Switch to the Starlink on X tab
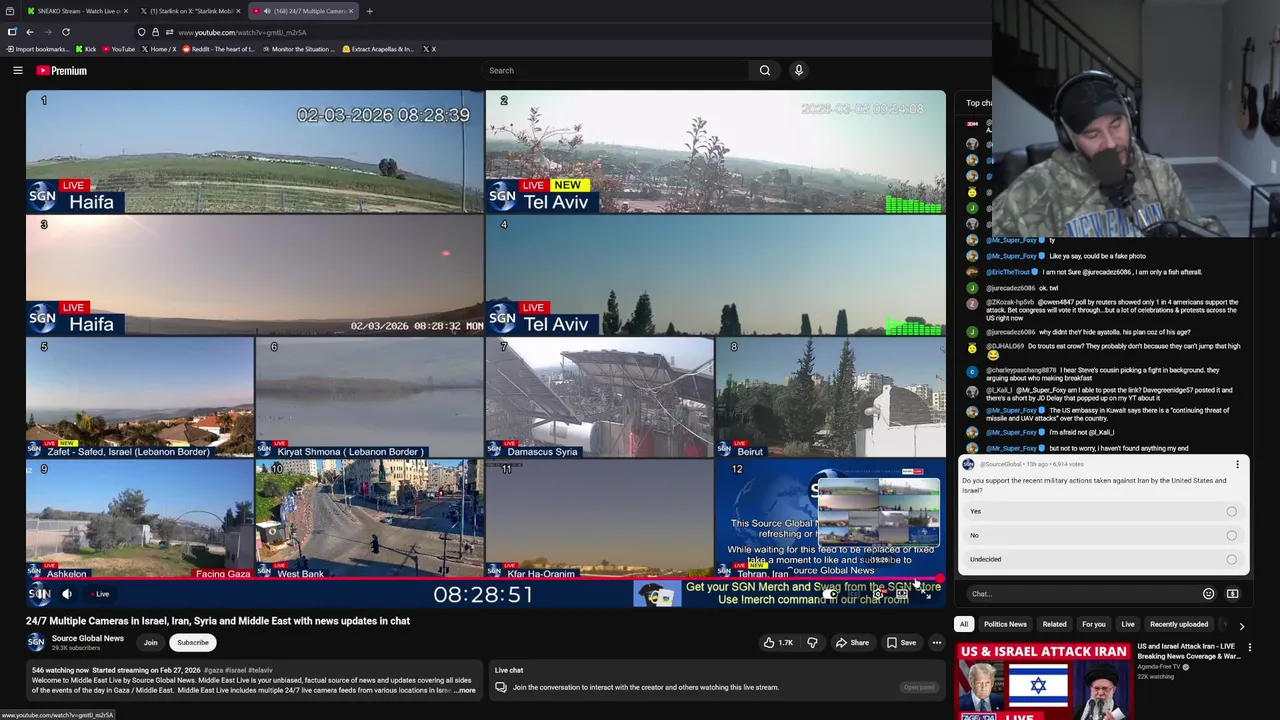The image size is (1280, 720). tap(190, 11)
